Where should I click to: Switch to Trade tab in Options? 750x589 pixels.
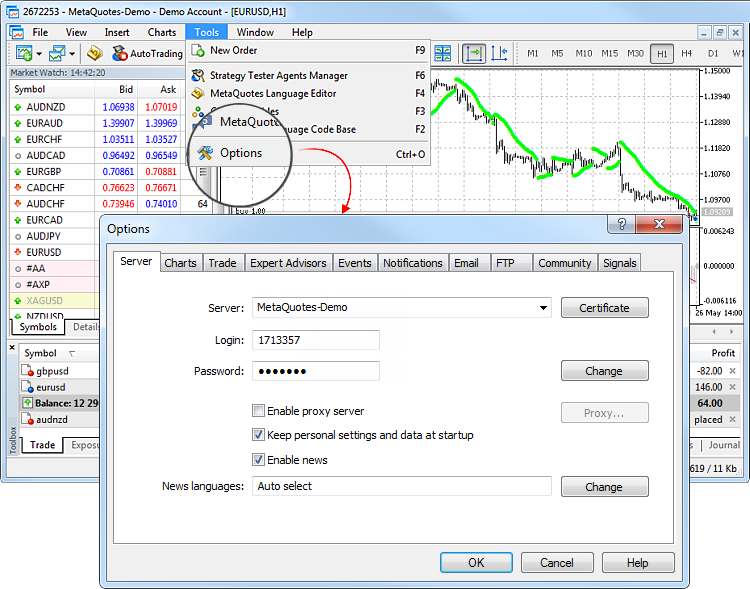pos(222,263)
